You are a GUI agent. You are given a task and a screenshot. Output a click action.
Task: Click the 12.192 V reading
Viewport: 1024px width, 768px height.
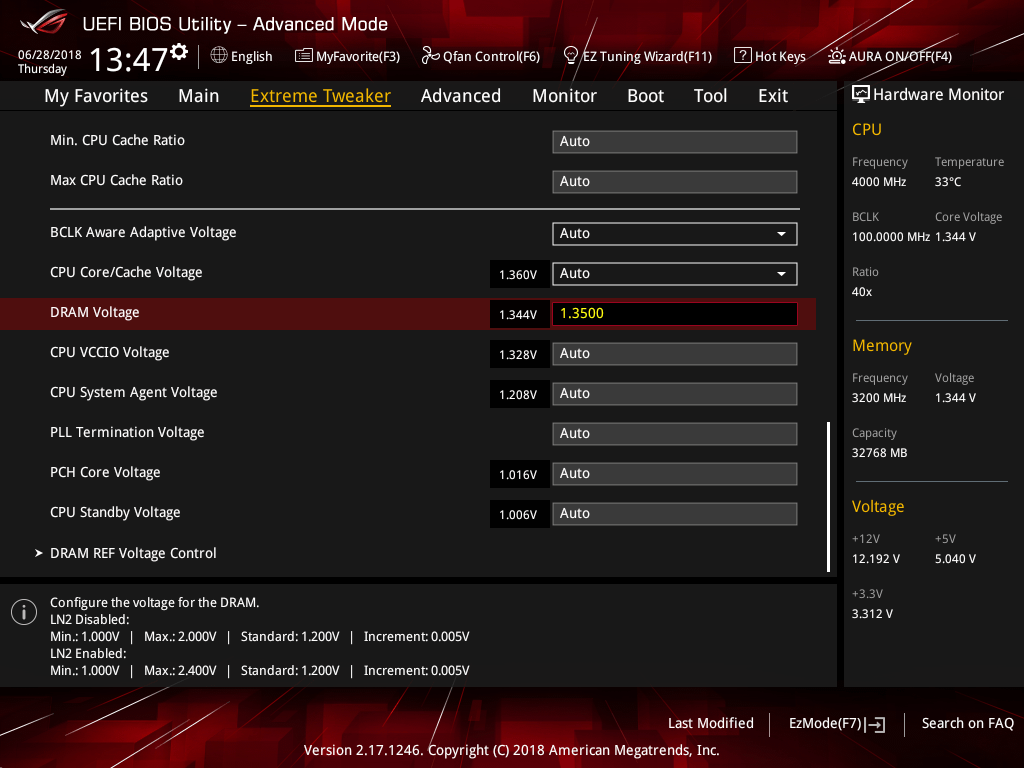tap(876, 559)
